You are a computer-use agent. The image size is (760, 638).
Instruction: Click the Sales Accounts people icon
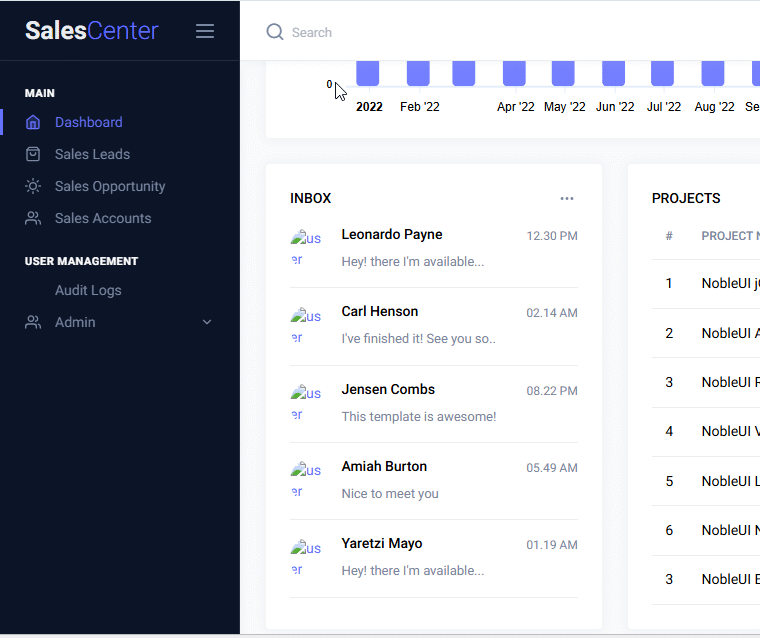point(33,218)
